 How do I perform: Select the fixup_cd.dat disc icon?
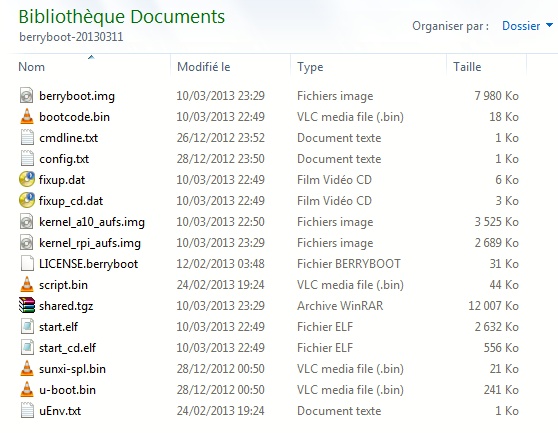pyautogui.click(x=27, y=200)
